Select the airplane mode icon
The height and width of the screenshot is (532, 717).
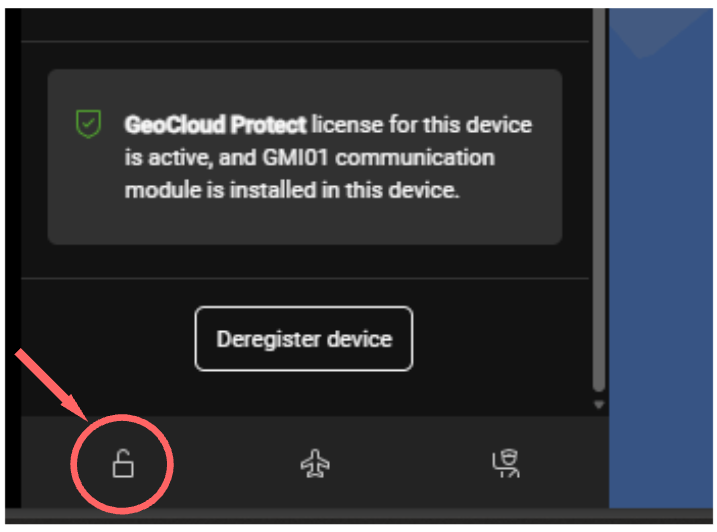(316, 463)
